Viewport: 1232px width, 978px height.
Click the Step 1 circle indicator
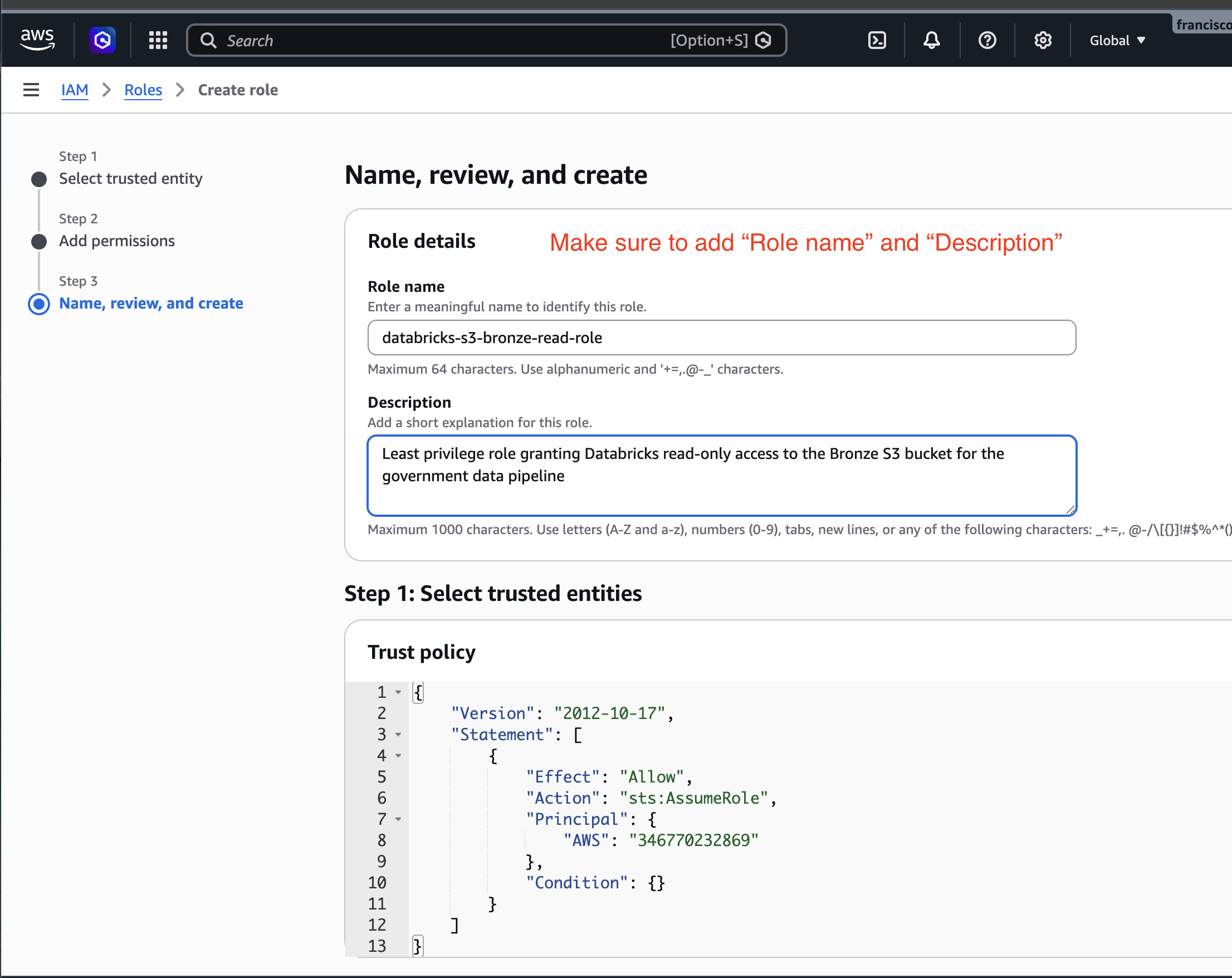tap(39, 179)
